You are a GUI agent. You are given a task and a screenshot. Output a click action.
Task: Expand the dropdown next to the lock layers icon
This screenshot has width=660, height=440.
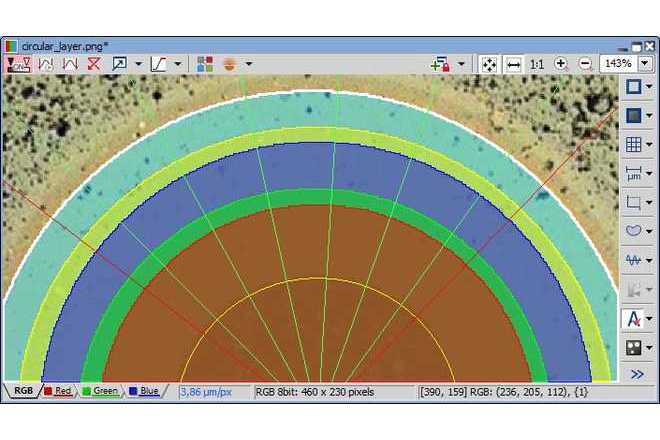pyautogui.click(x=461, y=63)
